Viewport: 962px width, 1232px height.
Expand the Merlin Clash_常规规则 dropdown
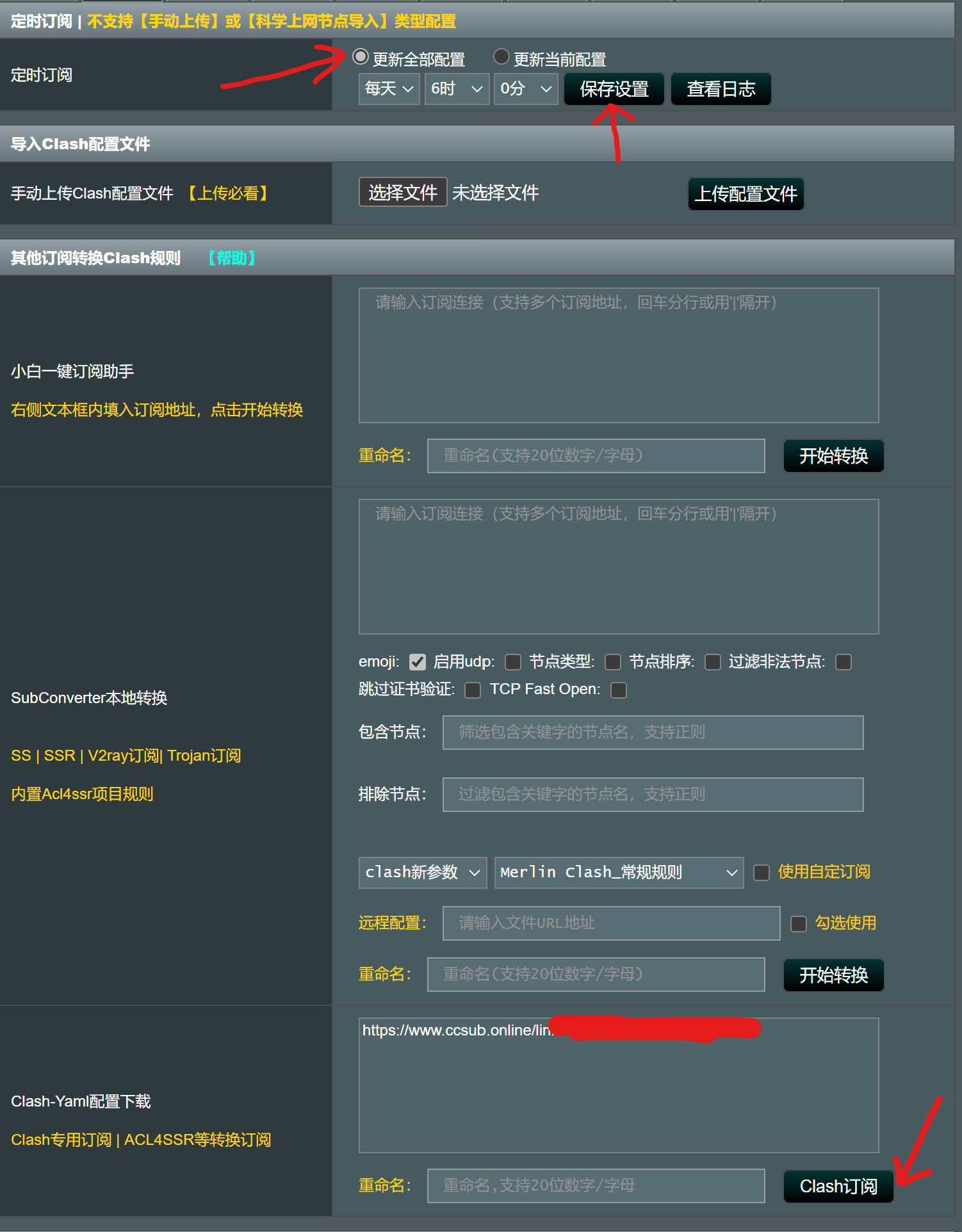coord(618,873)
